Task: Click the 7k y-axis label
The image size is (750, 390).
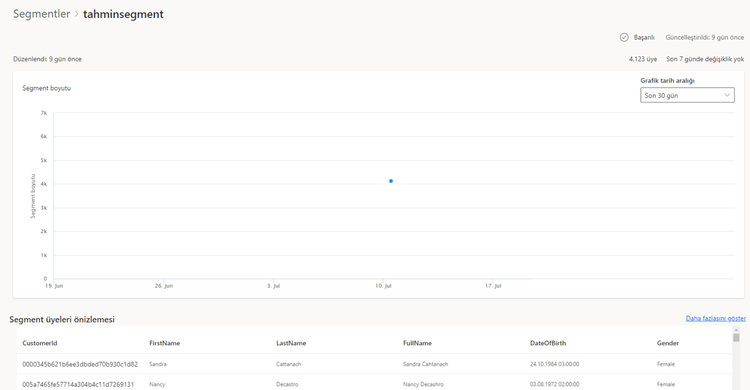Action: tap(44, 113)
